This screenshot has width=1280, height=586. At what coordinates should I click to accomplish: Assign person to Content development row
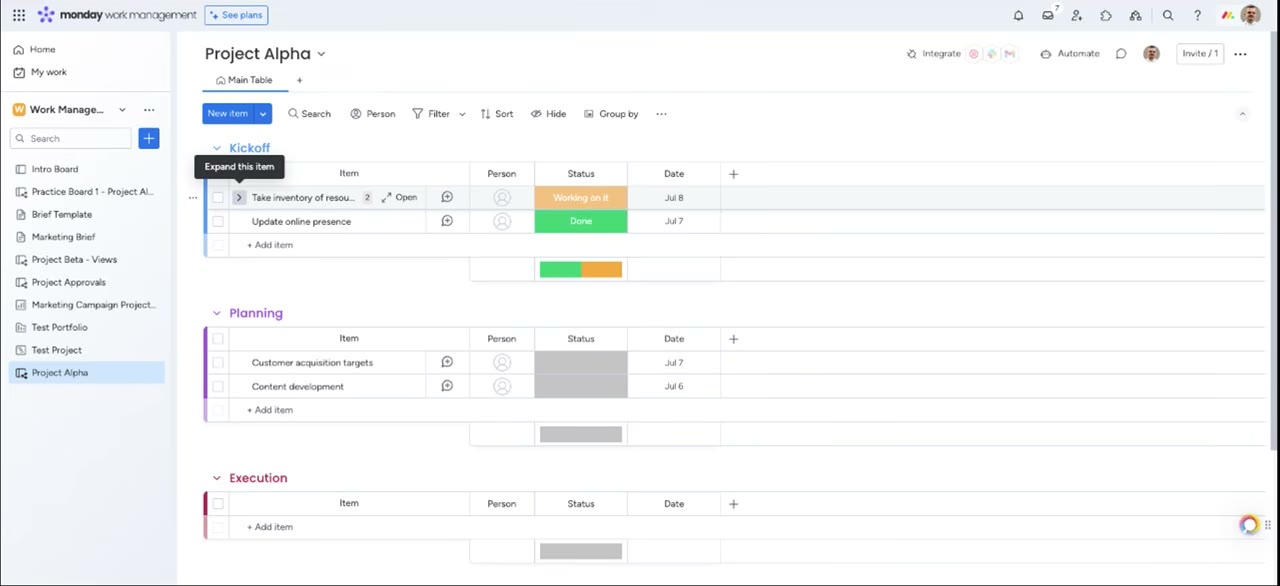[502, 386]
